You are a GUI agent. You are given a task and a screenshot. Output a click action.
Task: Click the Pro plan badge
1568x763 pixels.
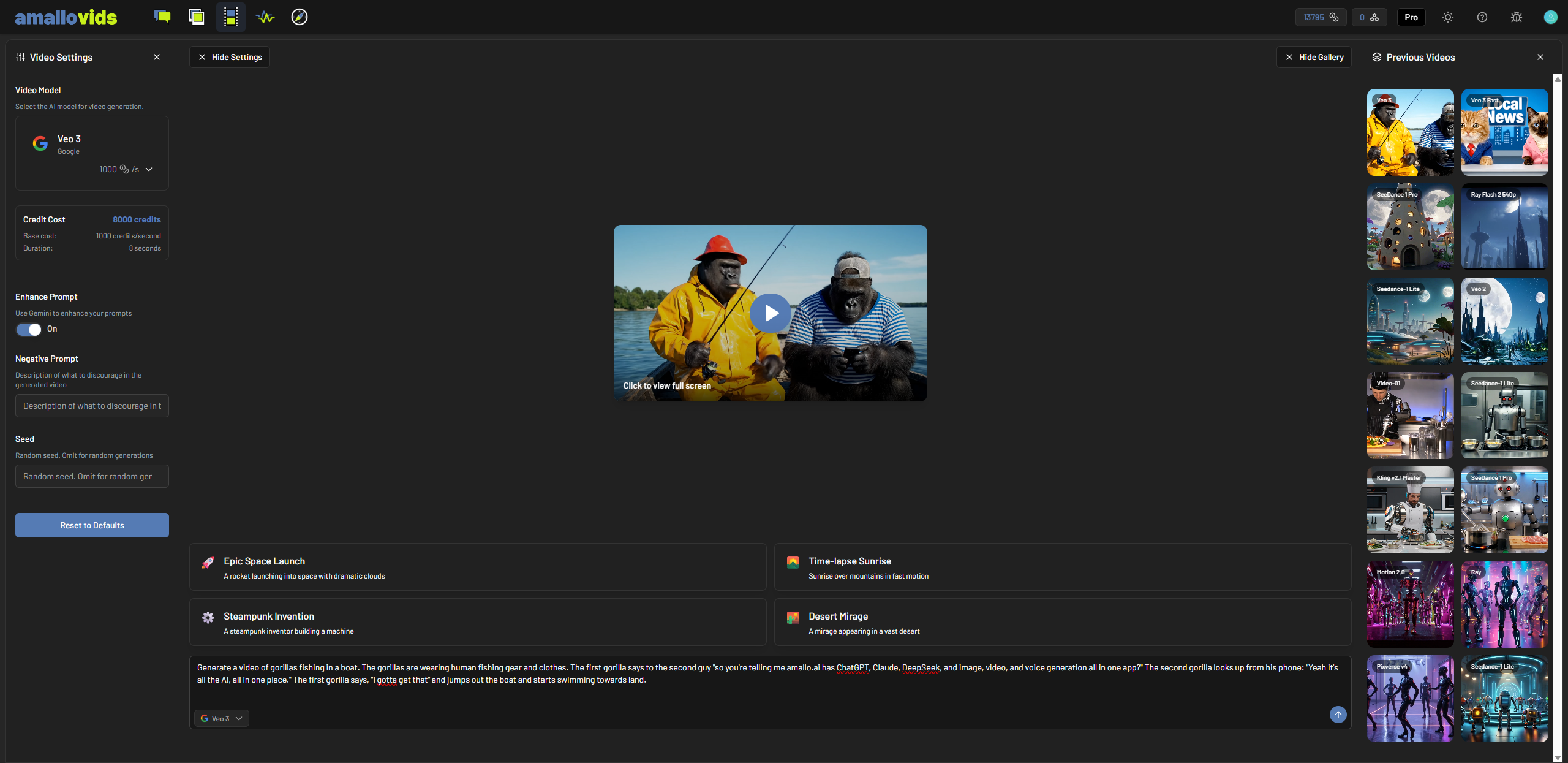pyautogui.click(x=1411, y=17)
